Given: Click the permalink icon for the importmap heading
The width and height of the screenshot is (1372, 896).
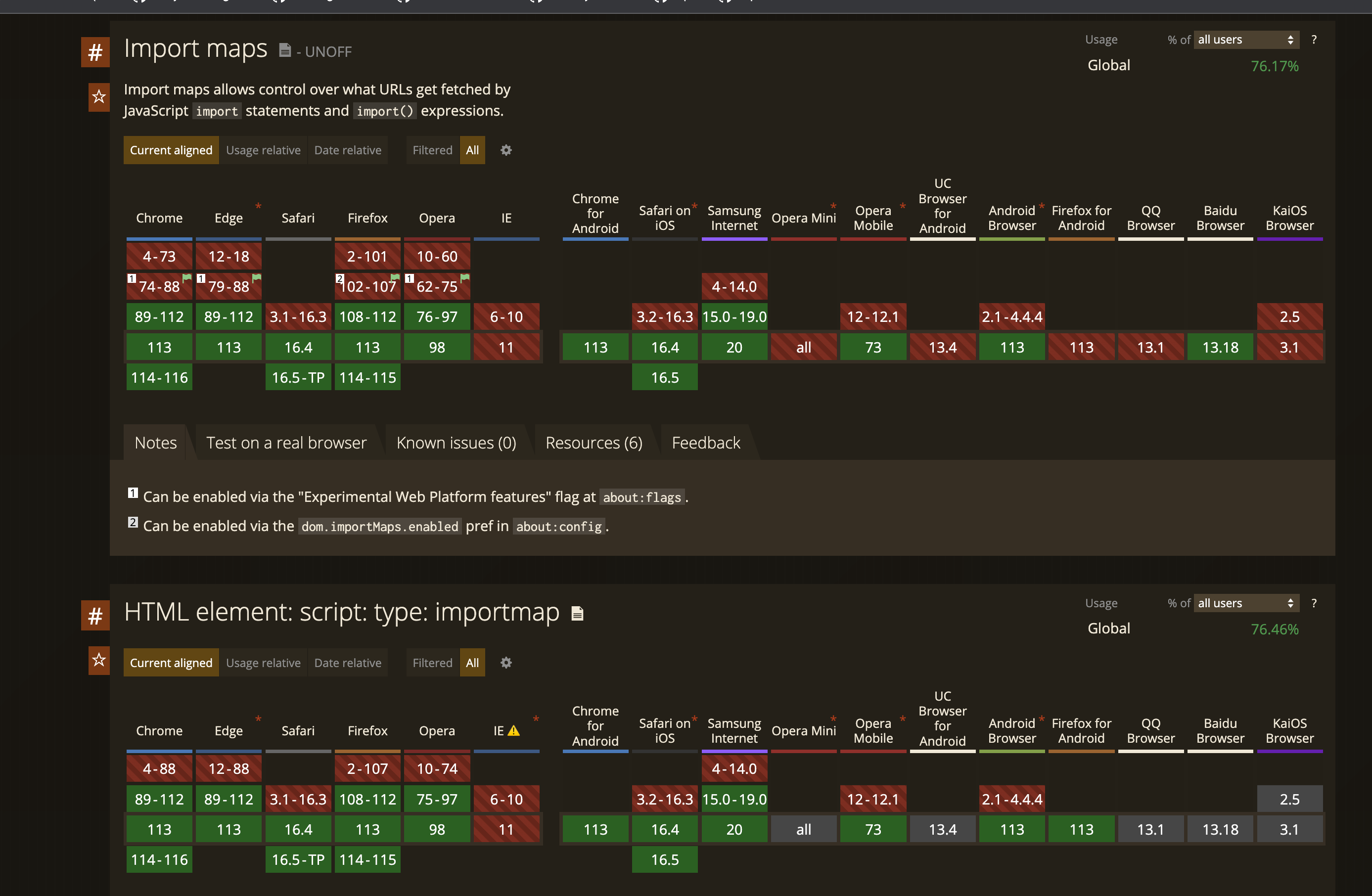Looking at the screenshot, I should pos(94,615).
